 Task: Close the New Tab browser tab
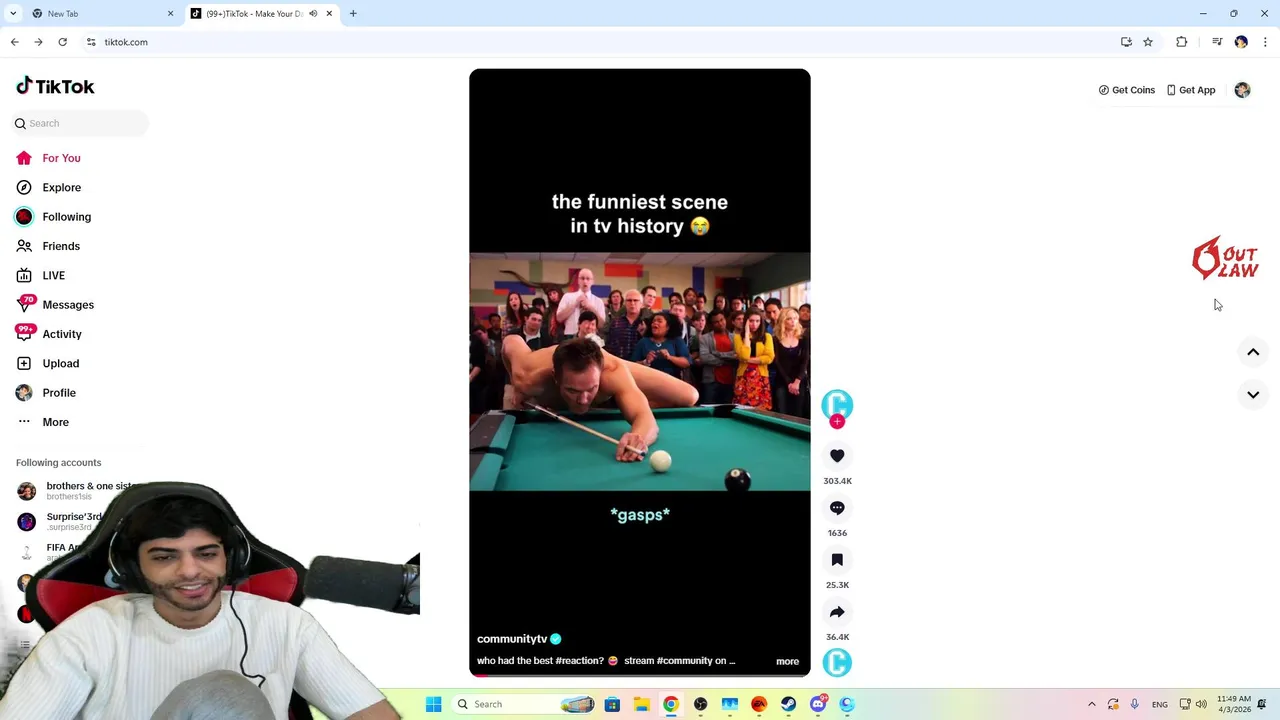click(170, 14)
